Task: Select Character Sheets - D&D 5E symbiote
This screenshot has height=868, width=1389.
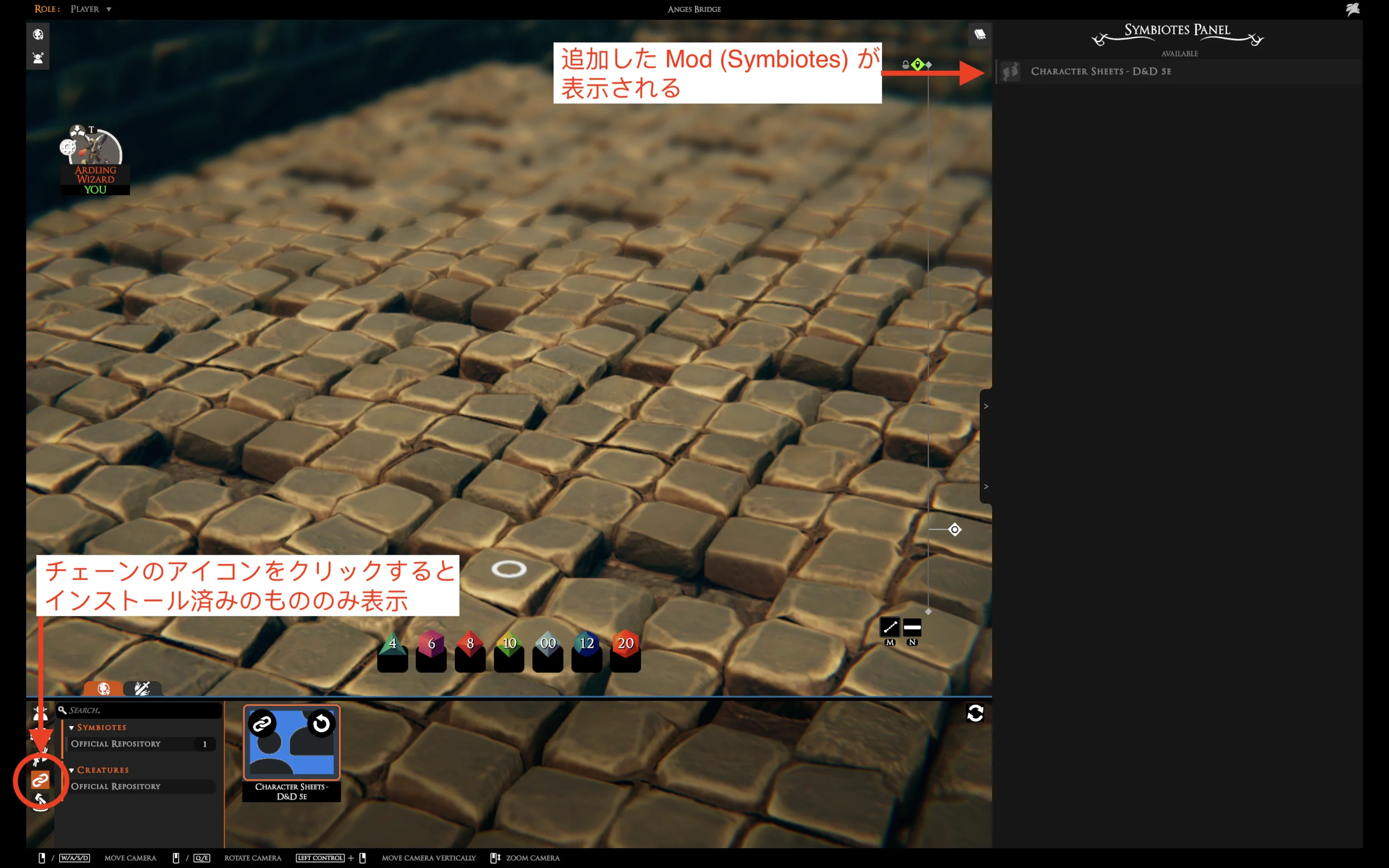Action: pyautogui.click(x=1100, y=71)
